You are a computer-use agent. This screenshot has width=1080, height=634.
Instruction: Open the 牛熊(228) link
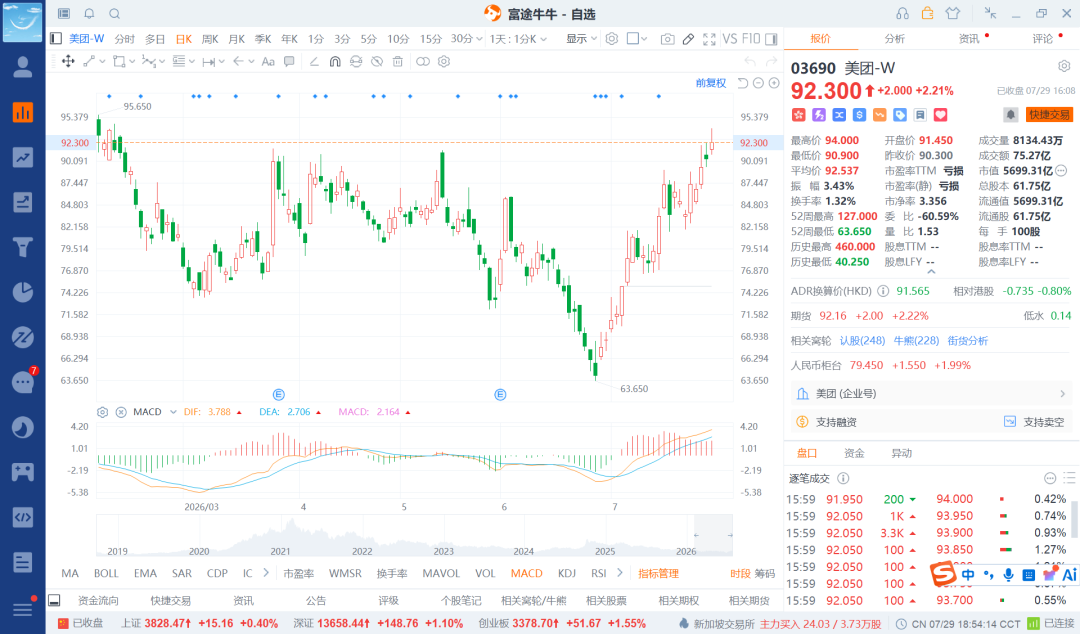916,340
